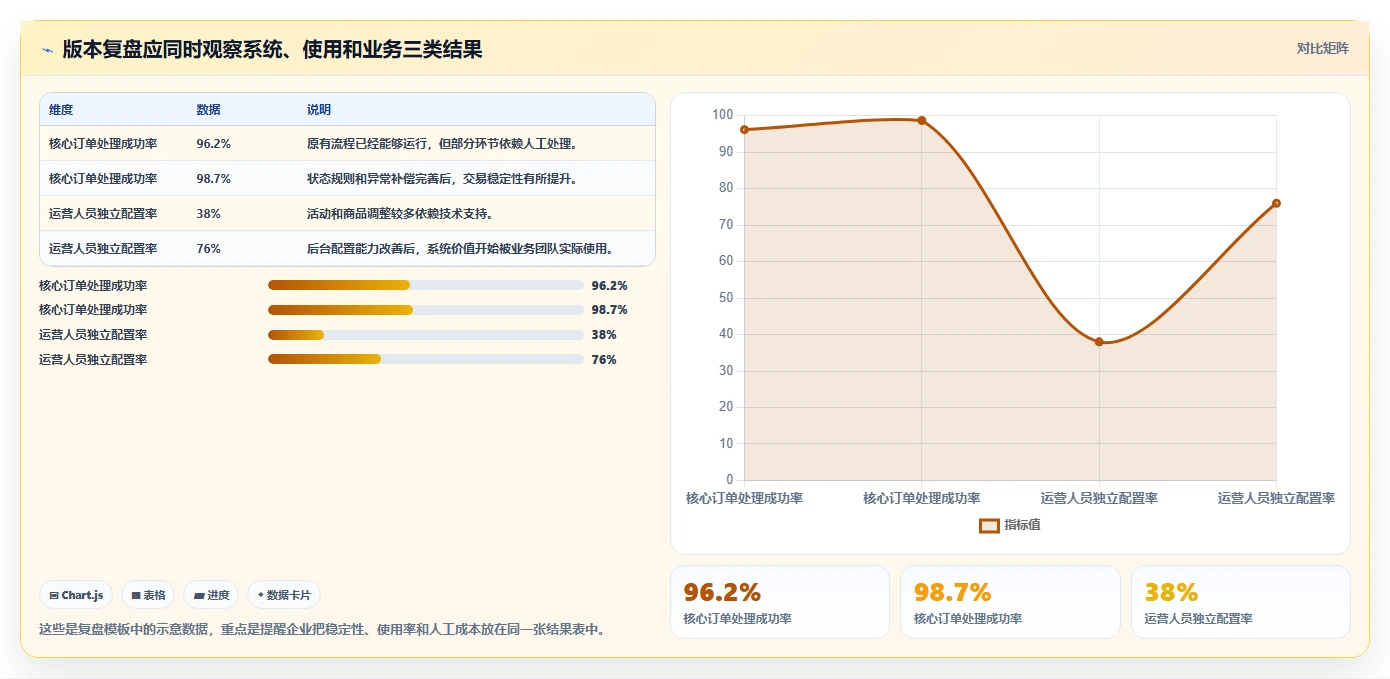Image resolution: width=1390 pixels, height=679 pixels.
Task: Click the 38% progress bar
Action: coord(426,335)
